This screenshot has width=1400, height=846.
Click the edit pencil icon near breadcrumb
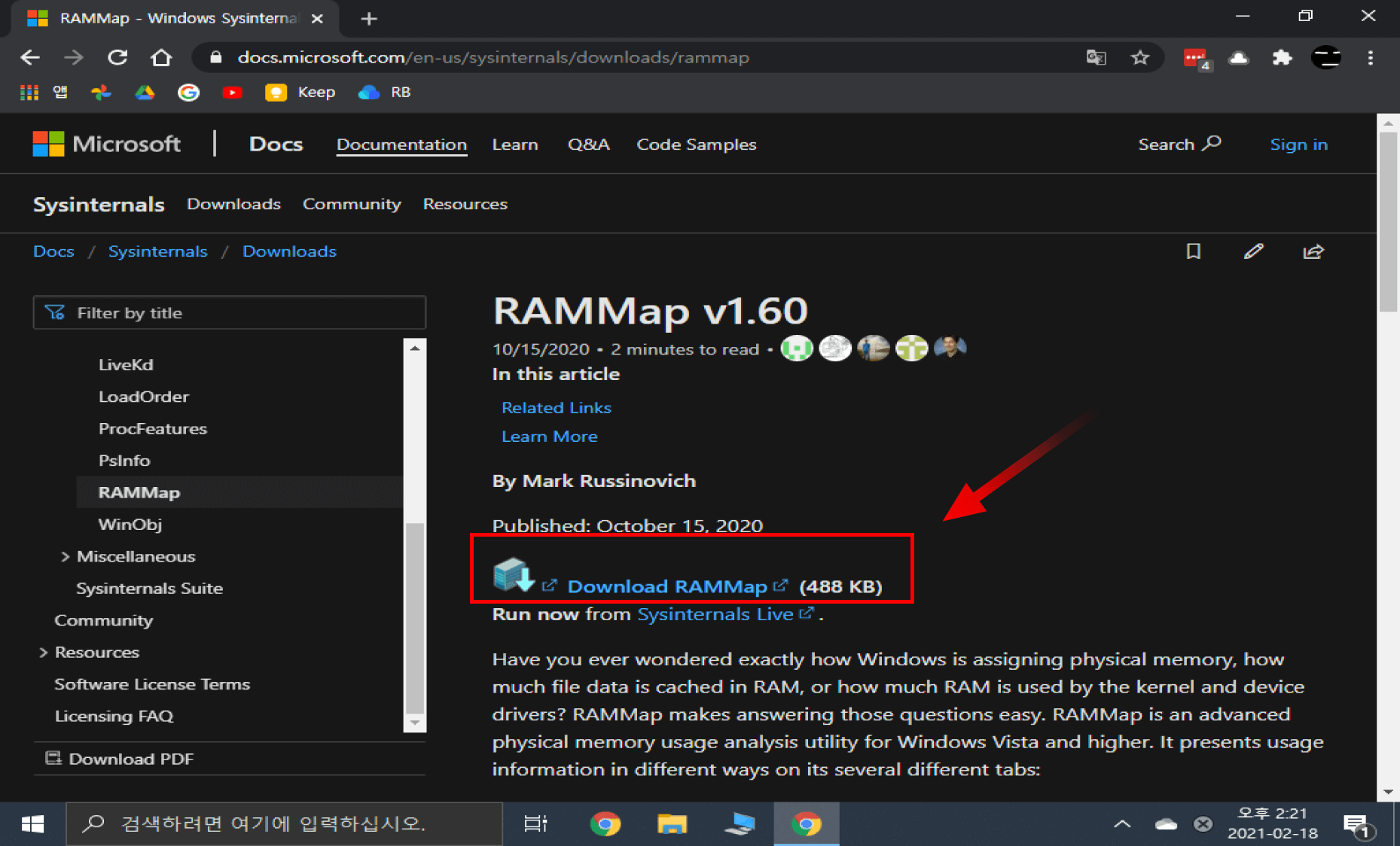[x=1253, y=251]
